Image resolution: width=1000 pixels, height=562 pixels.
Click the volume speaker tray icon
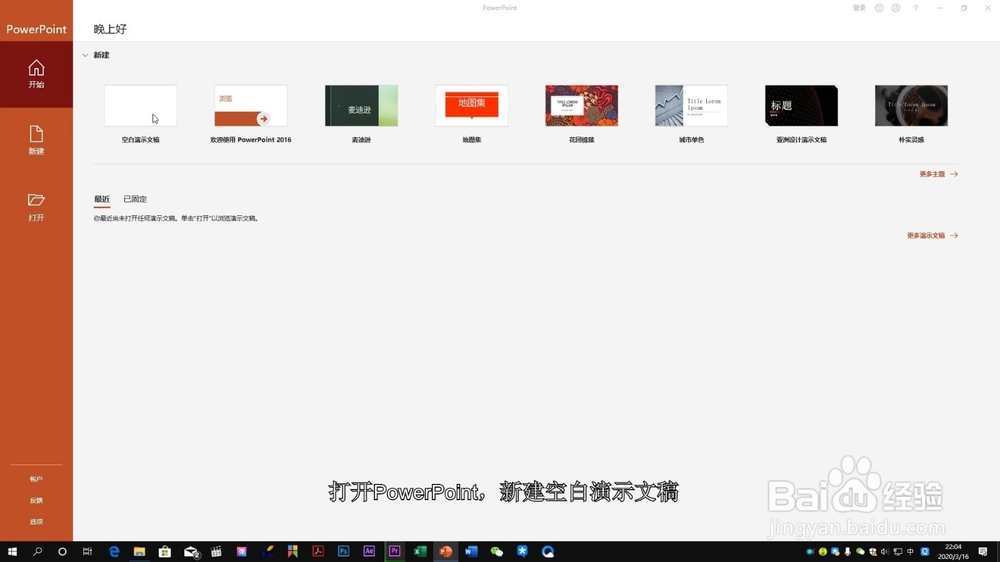click(x=885, y=552)
